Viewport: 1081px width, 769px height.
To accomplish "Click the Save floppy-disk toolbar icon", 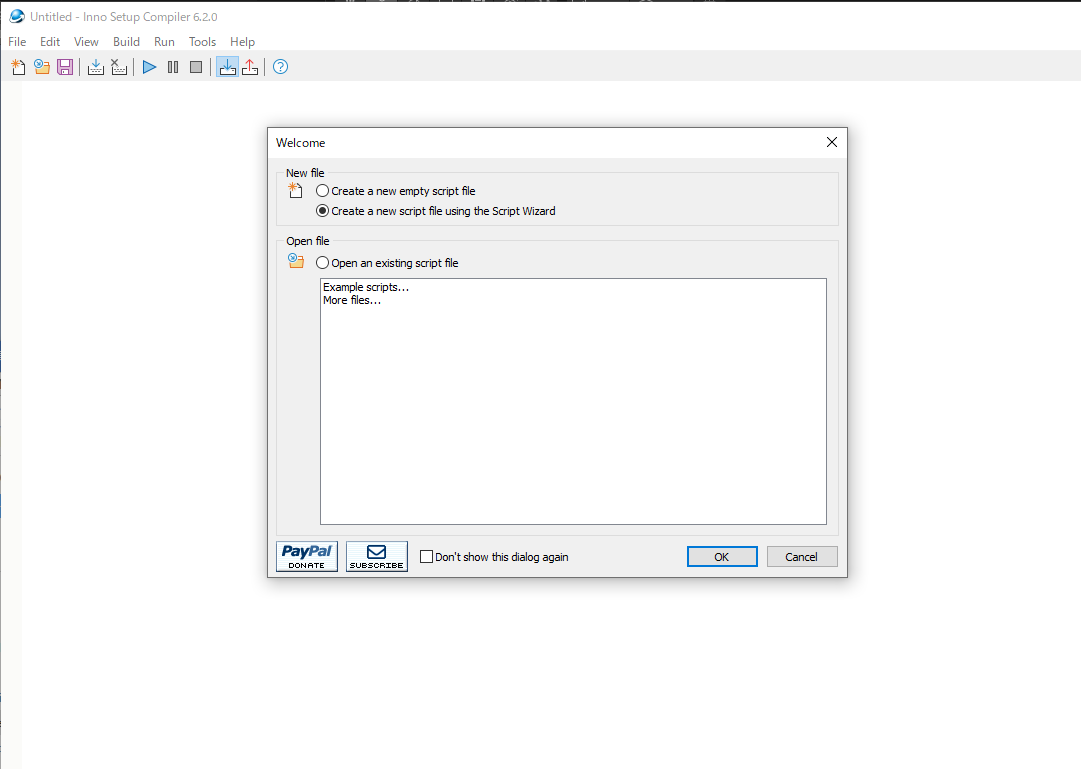I will coord(65,67).
